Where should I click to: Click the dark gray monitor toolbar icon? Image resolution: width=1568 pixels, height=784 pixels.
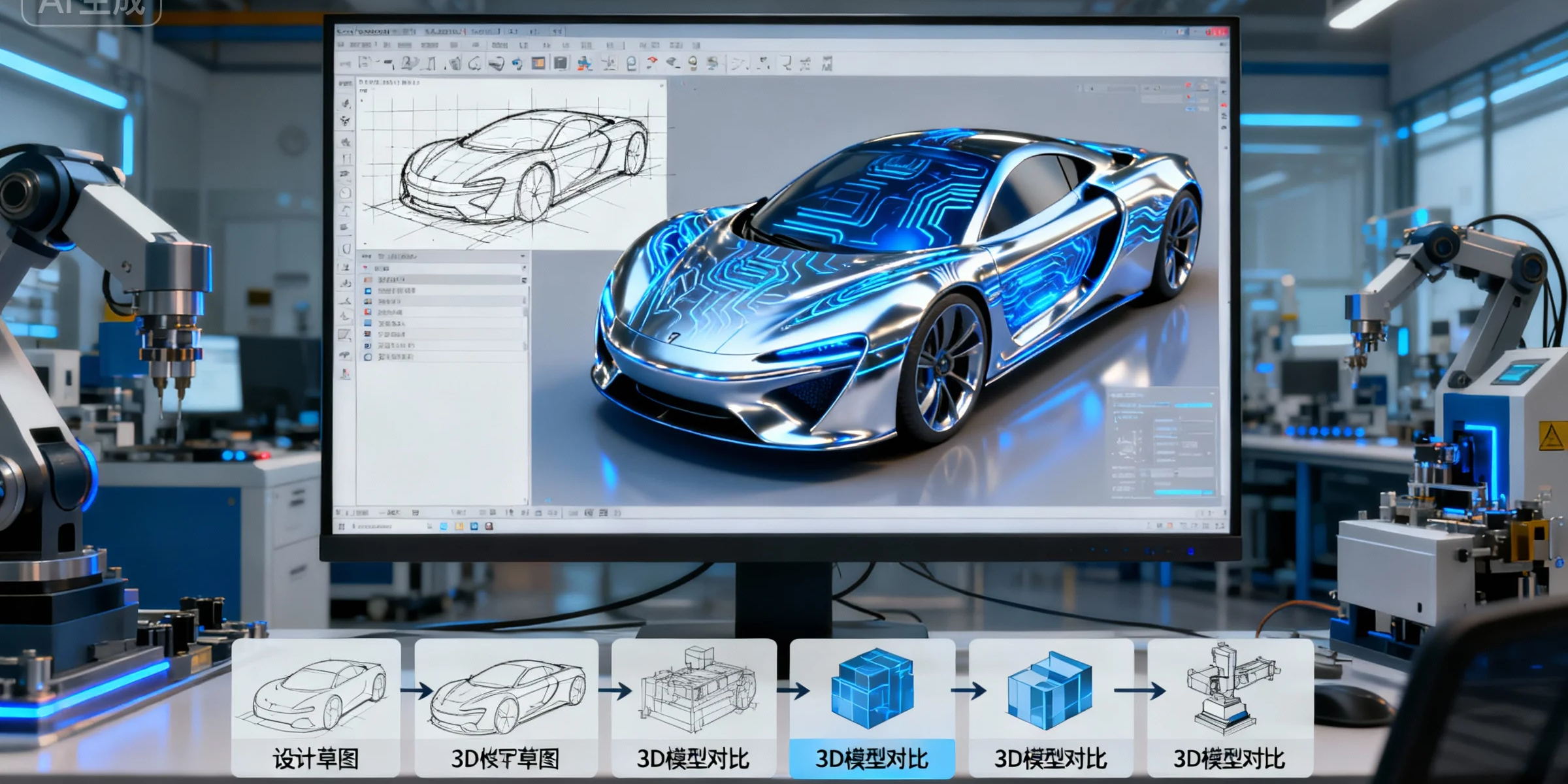561,63
